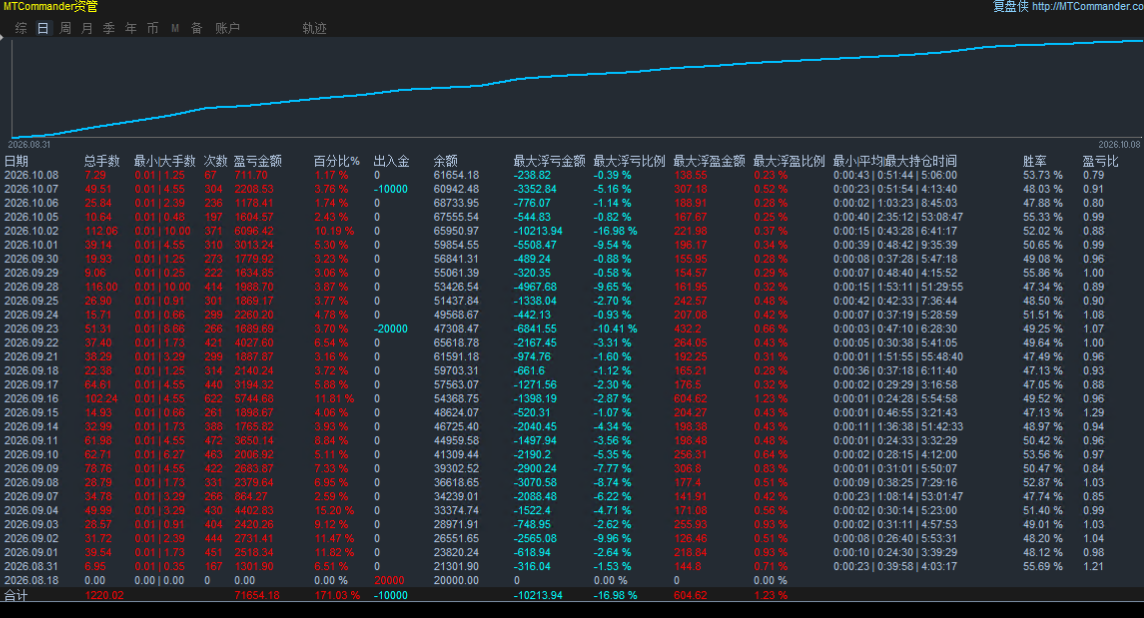Image resolution: width=1144 pixels, height=618 pixels.
Task: Open the 备 tab
Action: point(196,28)
